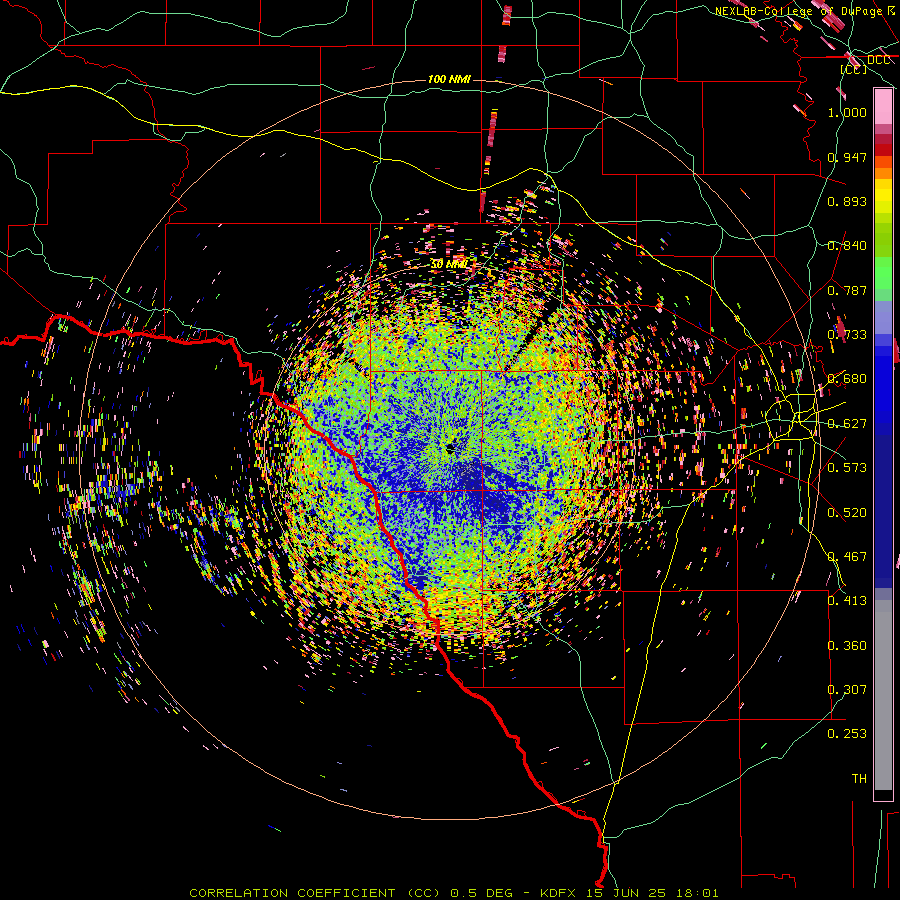
Task: Click the 50 NMI range ring label
Action: [449, 264]
